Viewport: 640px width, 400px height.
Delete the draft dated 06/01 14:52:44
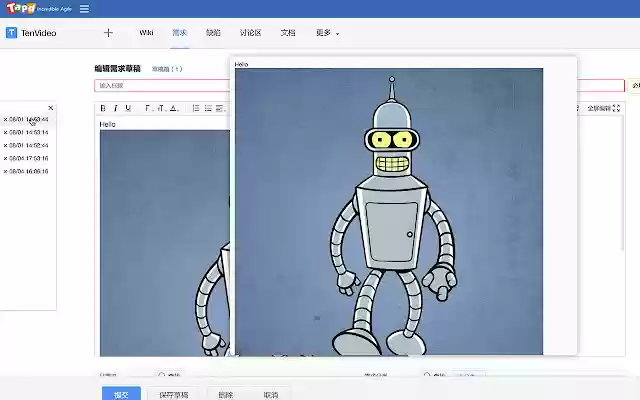pyautogui.click(x=5, y=145)
